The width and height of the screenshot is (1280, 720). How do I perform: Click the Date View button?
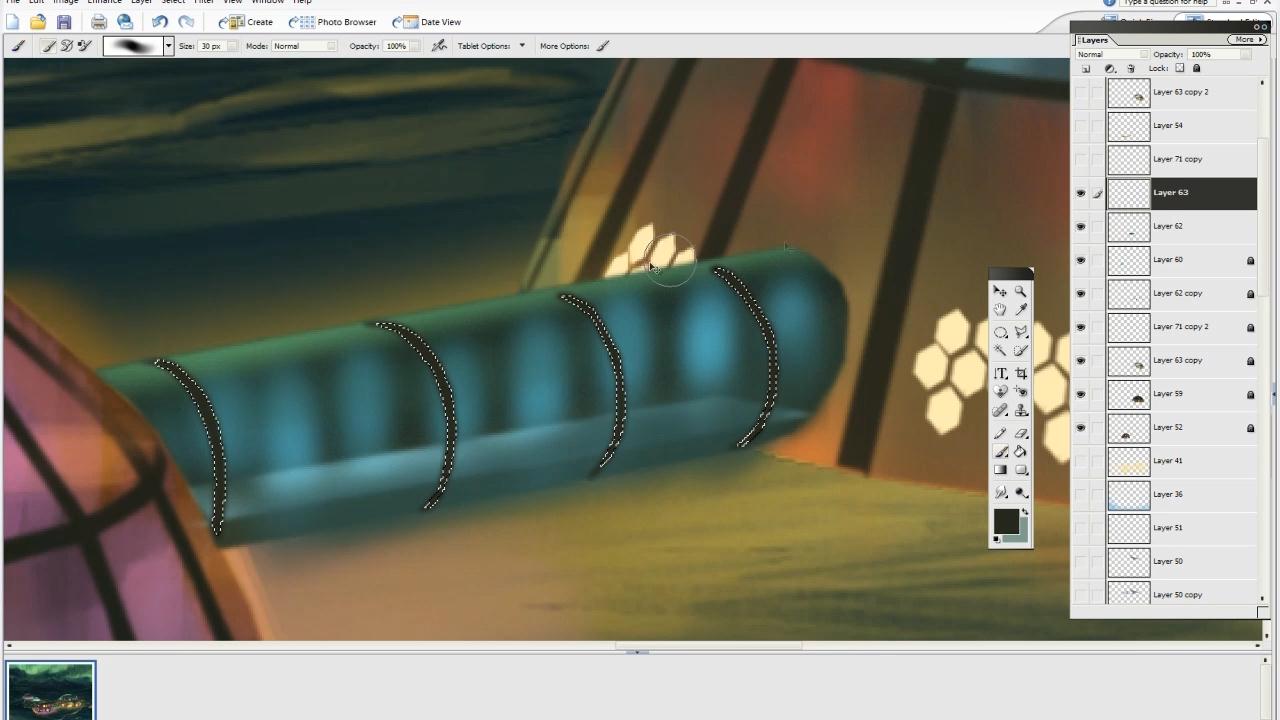[427, 22]
